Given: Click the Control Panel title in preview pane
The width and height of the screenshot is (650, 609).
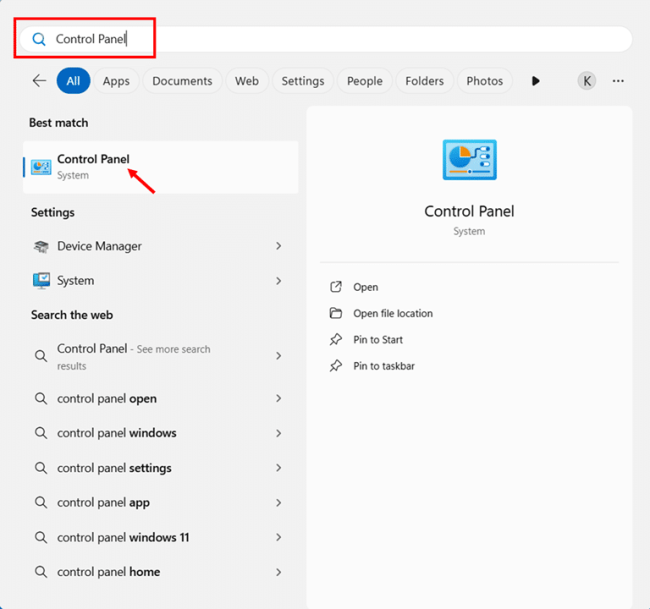Looking at the screenshot, I should pos(469,211).
